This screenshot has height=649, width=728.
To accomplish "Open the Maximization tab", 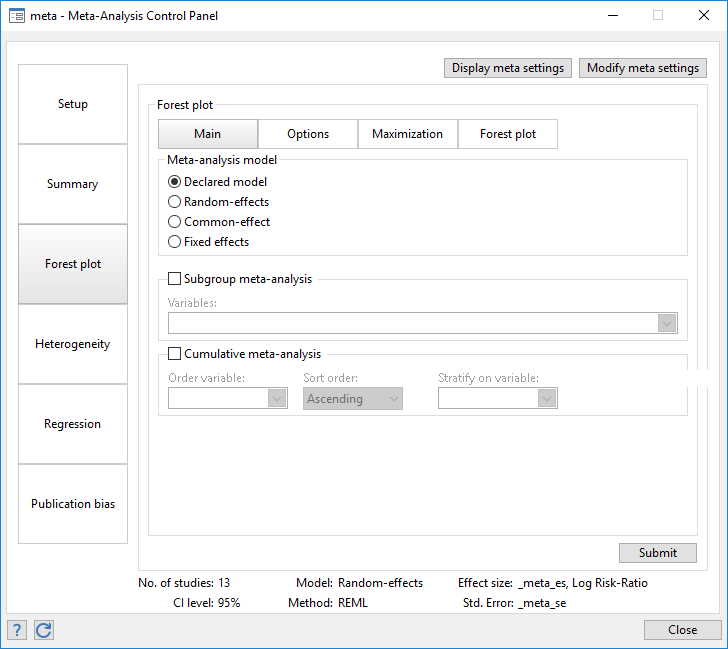I will [x=407, y=134].
